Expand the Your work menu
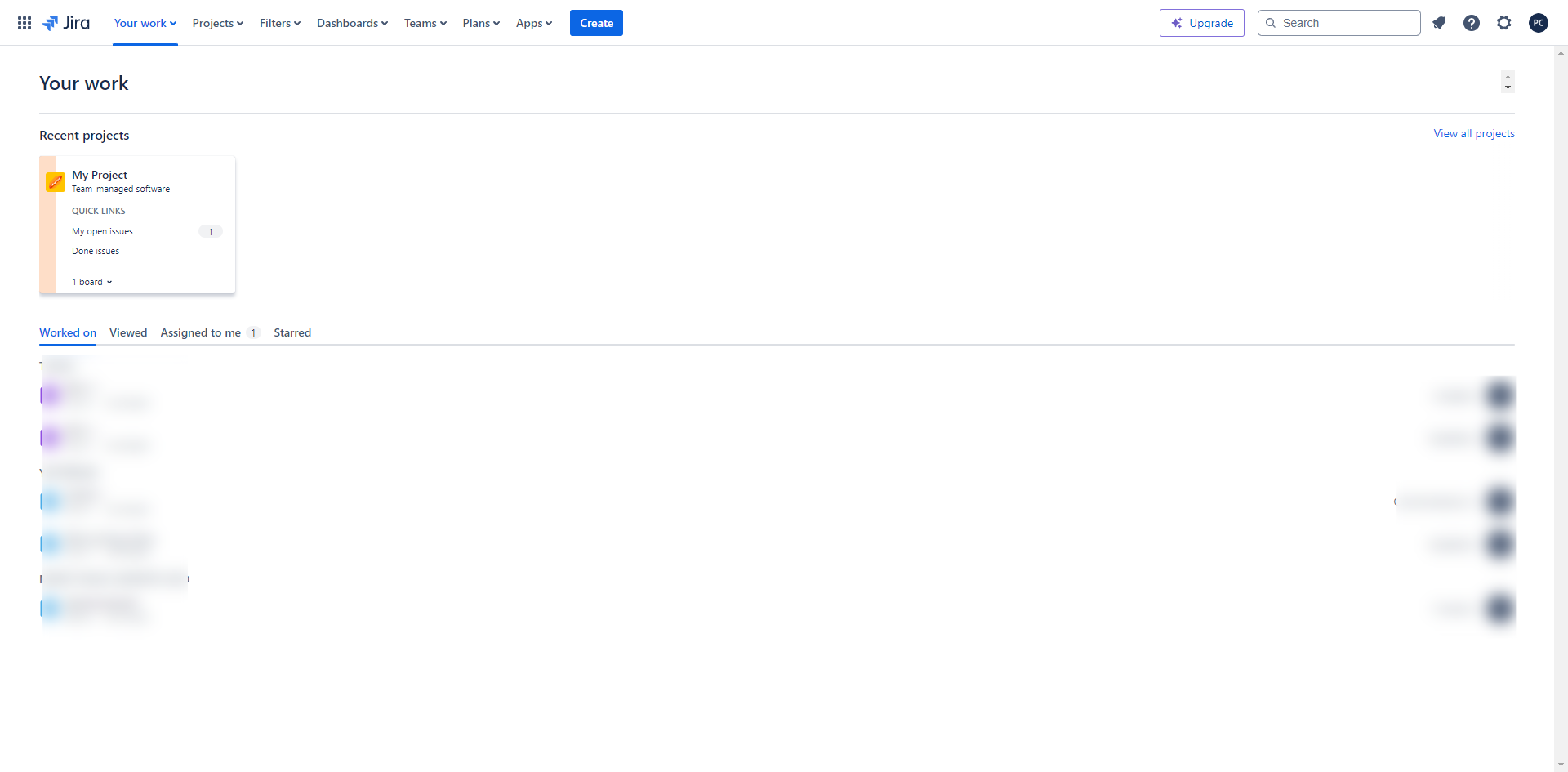 [x=145, y=23]
